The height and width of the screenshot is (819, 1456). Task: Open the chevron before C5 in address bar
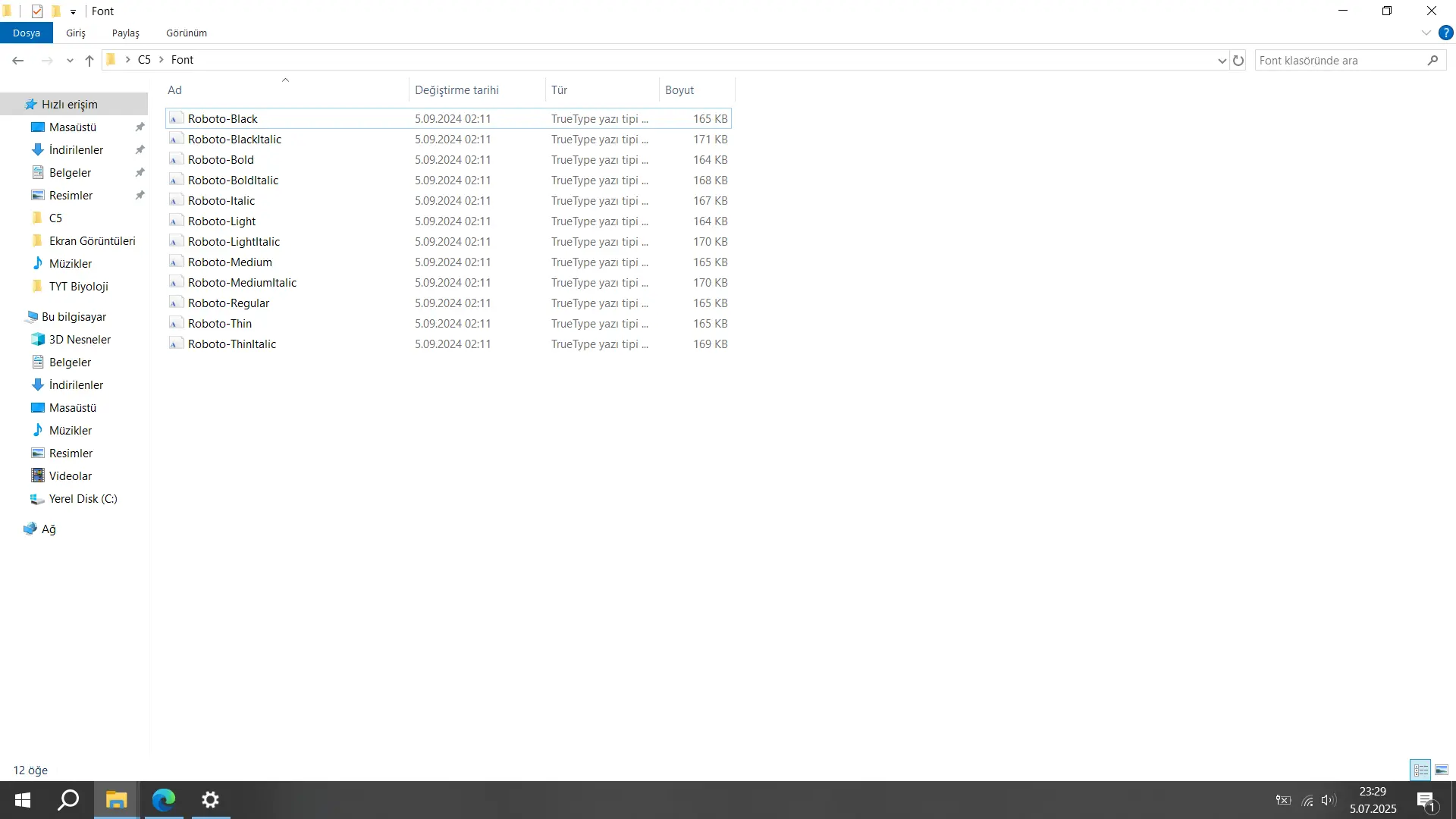point(127,60)
